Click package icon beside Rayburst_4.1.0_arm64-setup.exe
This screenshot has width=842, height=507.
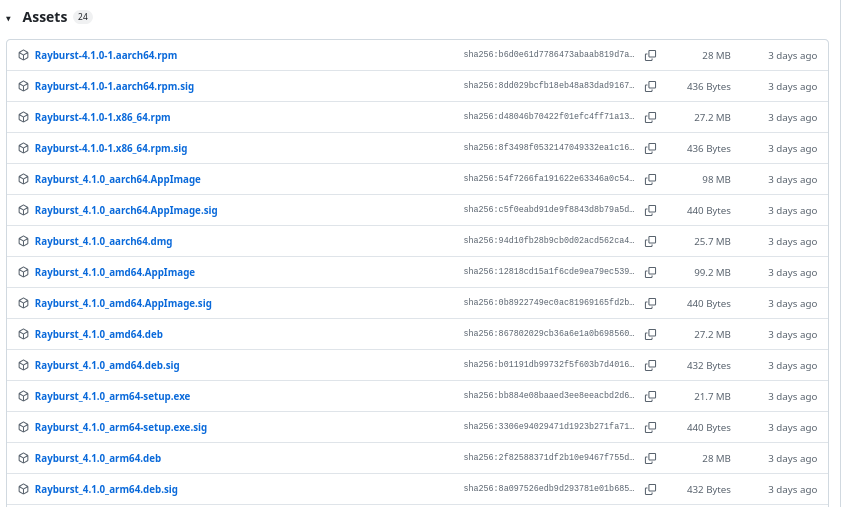tap(23, 396)
